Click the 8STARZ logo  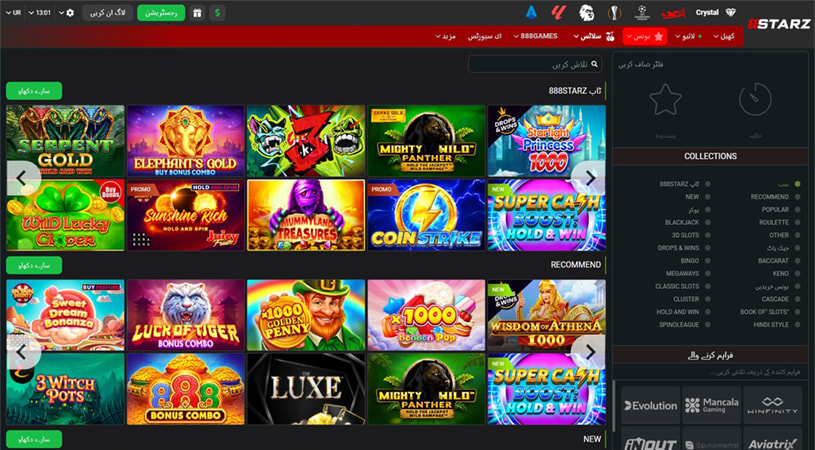tap(779, 24)
